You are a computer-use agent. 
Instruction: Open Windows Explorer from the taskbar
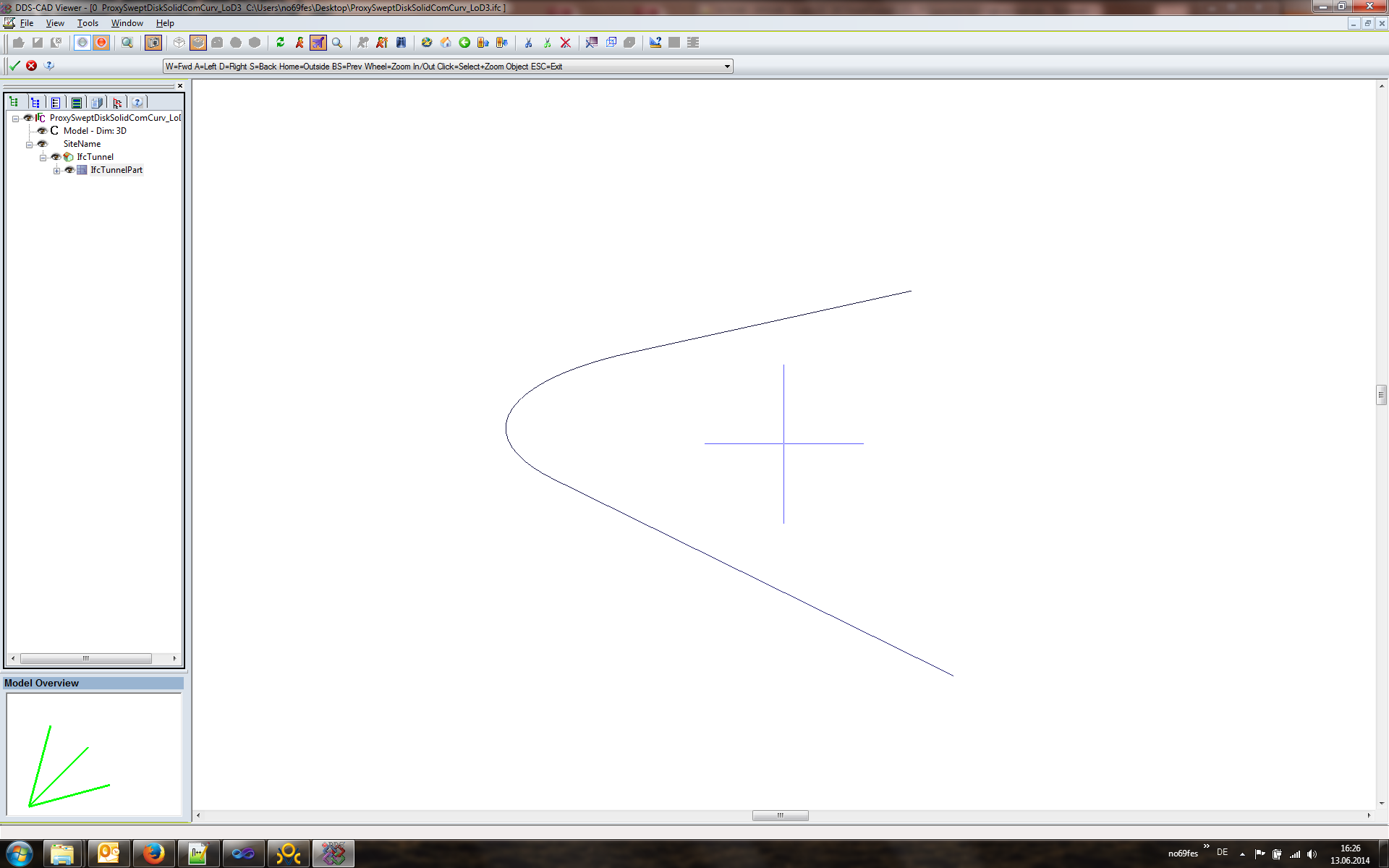point(62,854)
